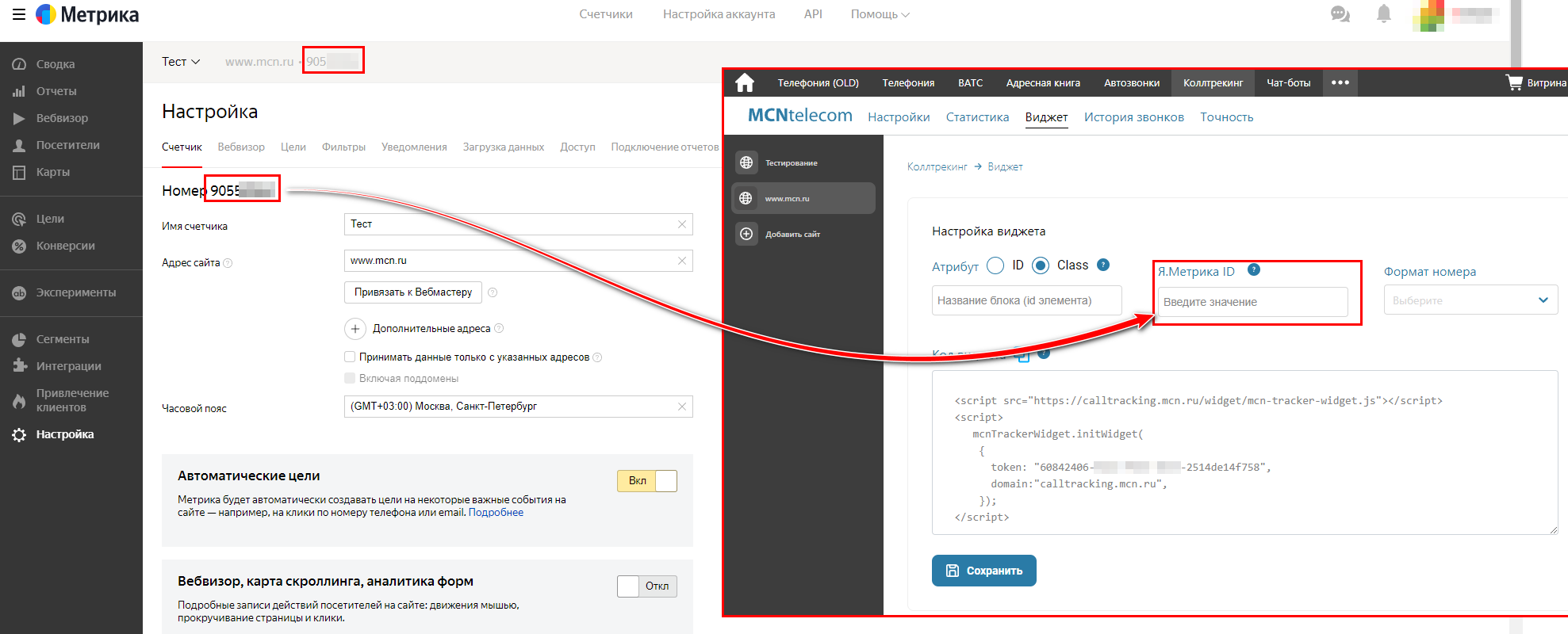
Task: Open Чат-боты in the MCN top menu
Action: pyautogui.click(x=1288, y=82)
